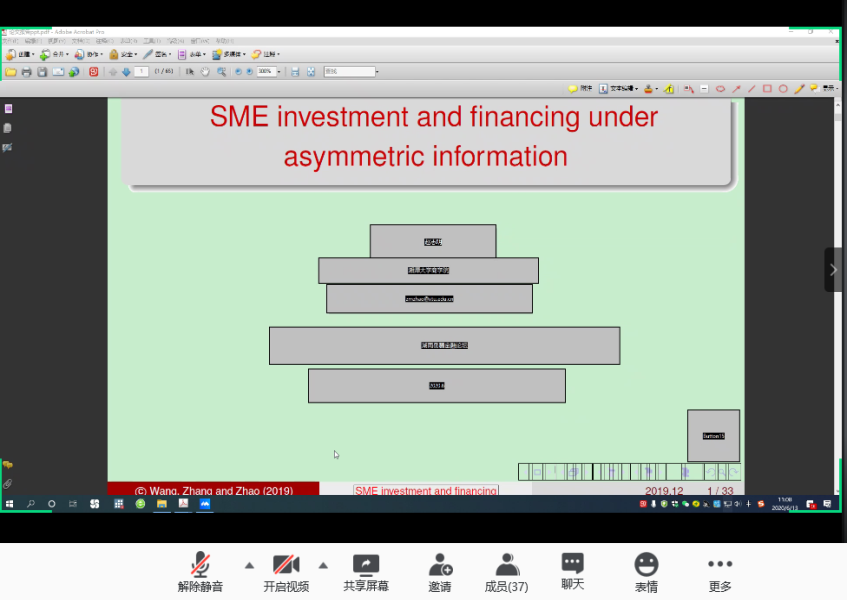Click the page number input field
Viewport: 847px width, 600px height.
click(x=142, y=72)
